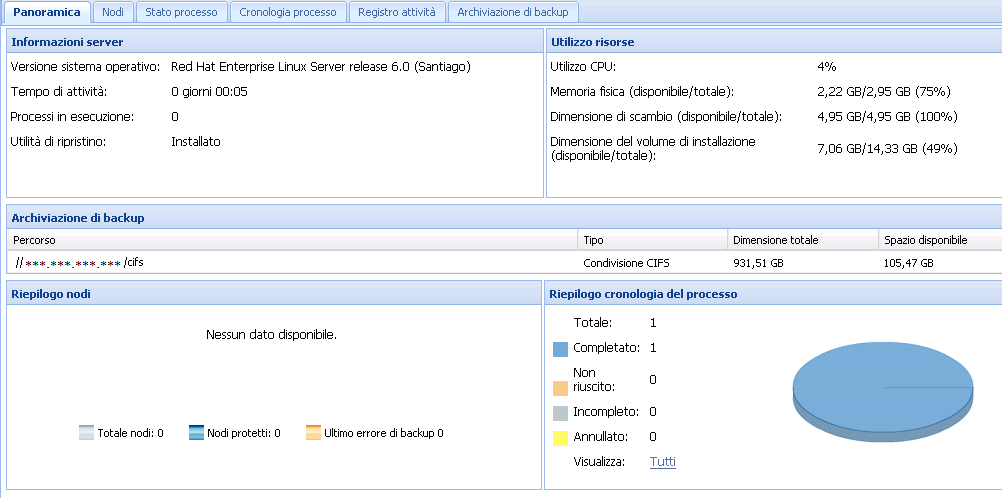Open the Cronologia processo tab
The height and width of the screenshot is (498, 1002).
coord(289,12)
